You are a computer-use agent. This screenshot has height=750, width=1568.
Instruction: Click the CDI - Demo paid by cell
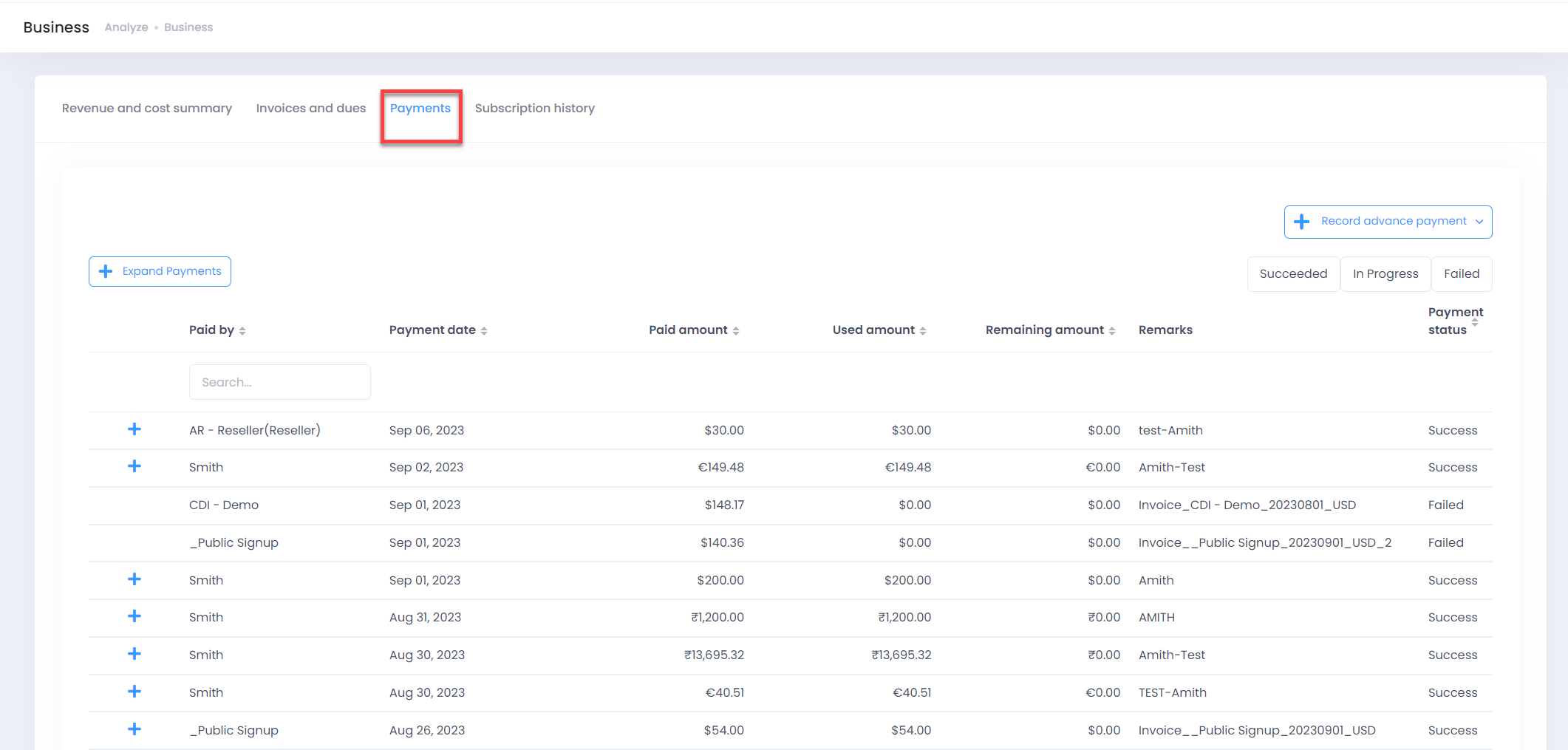point(224,505)
